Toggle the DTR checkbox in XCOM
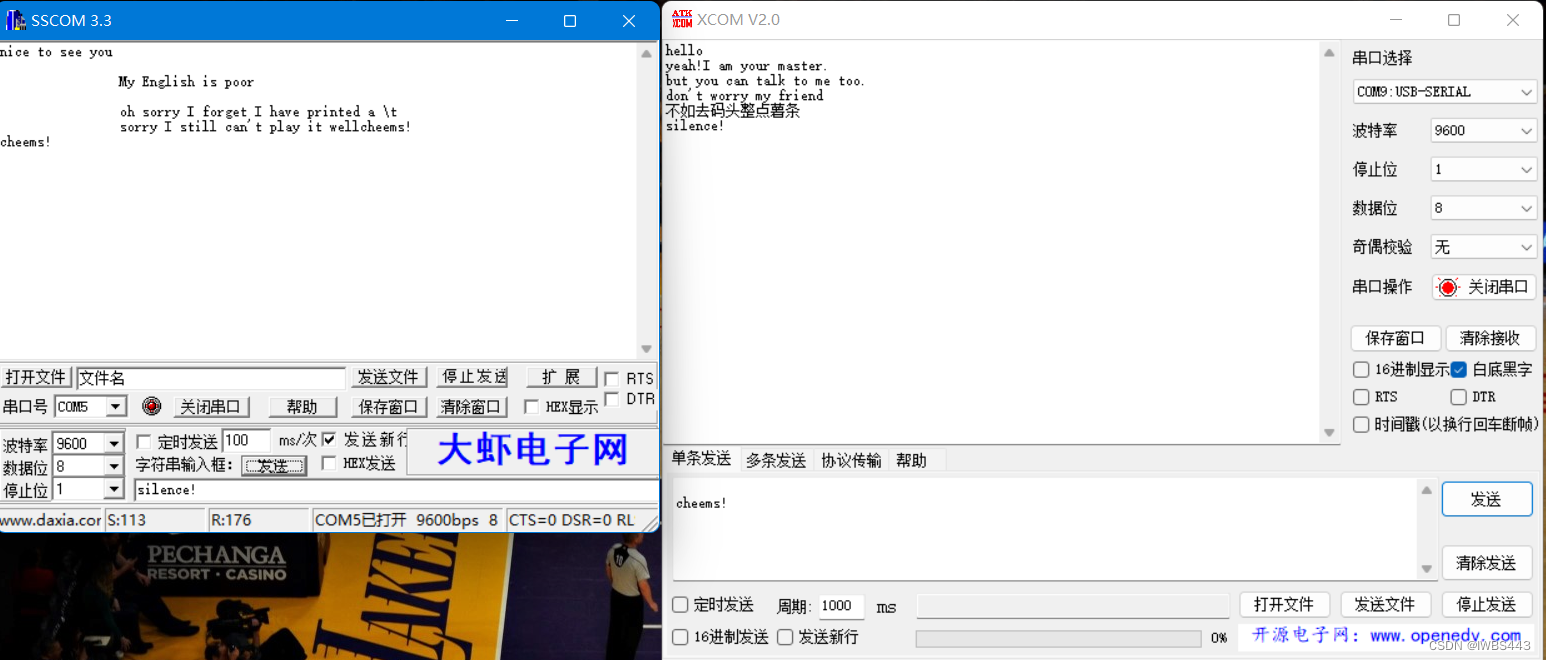This screenshot has height=660, width=1546. tap(1459, 397)
